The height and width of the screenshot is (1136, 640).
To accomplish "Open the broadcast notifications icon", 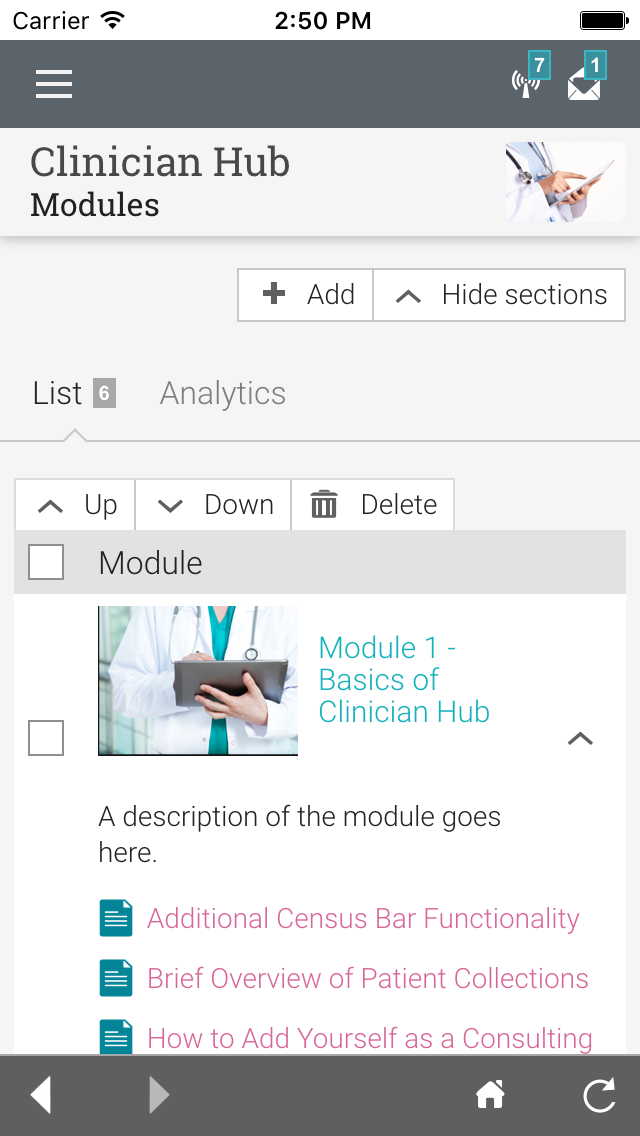I will 527,82.
